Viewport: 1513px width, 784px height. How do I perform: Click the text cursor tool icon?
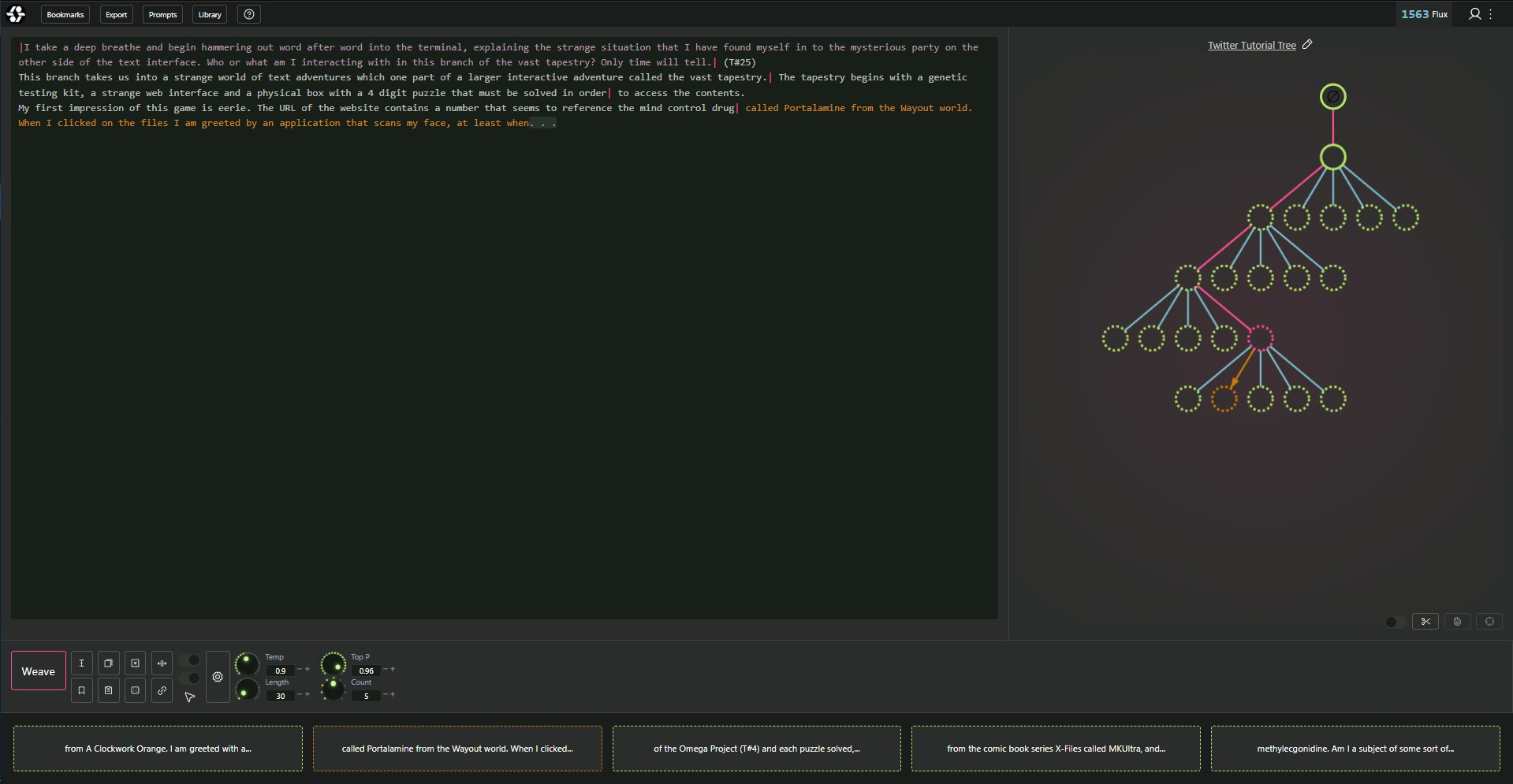point(81,663)
